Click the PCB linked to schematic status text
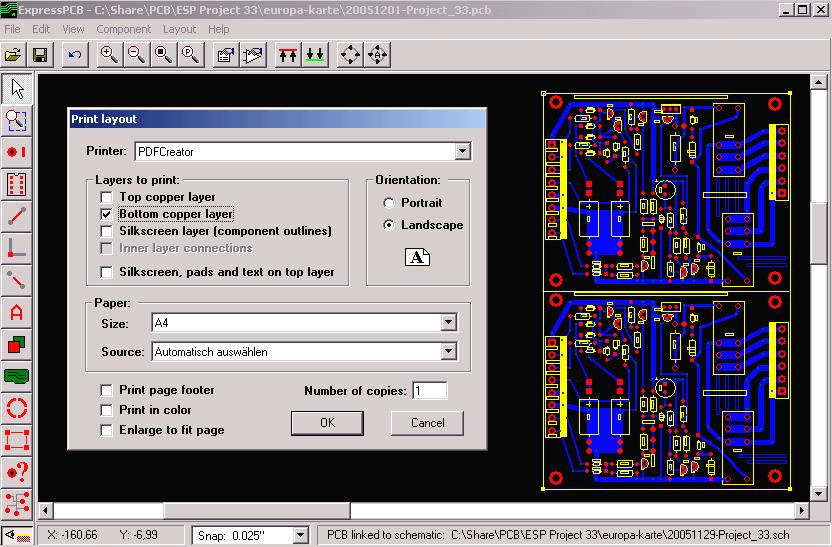Image resolution: width=832 pixels, height=547 pixels. coord(558,535)
